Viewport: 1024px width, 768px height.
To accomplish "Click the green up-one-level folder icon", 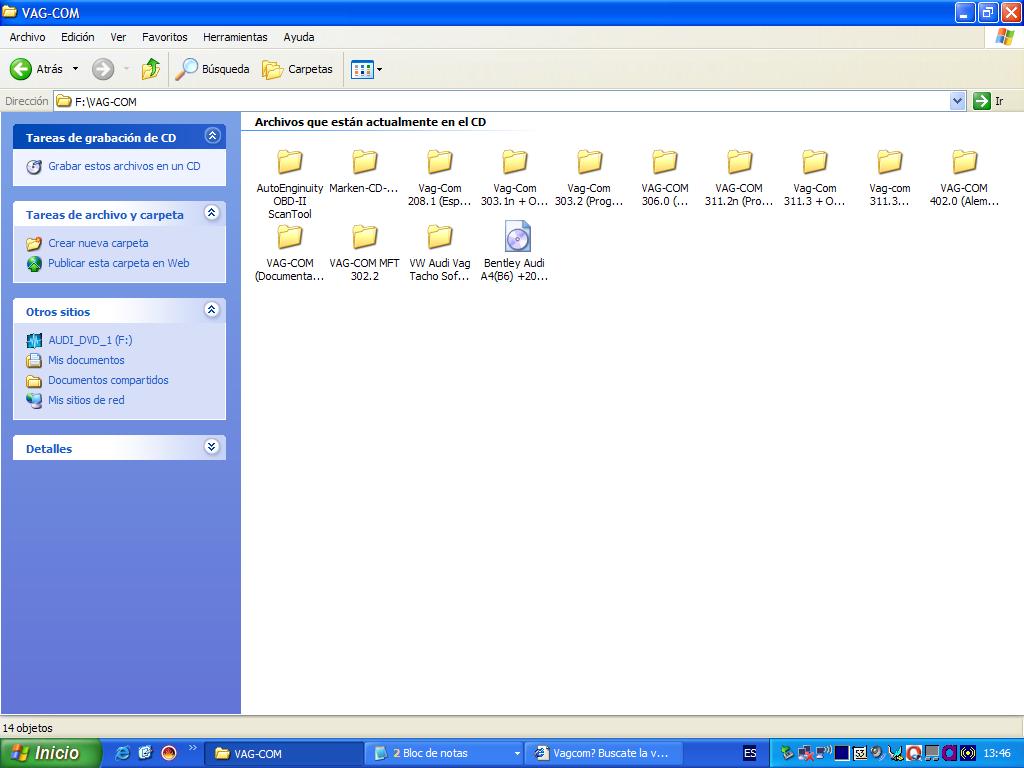I will [x=151, y=69].
